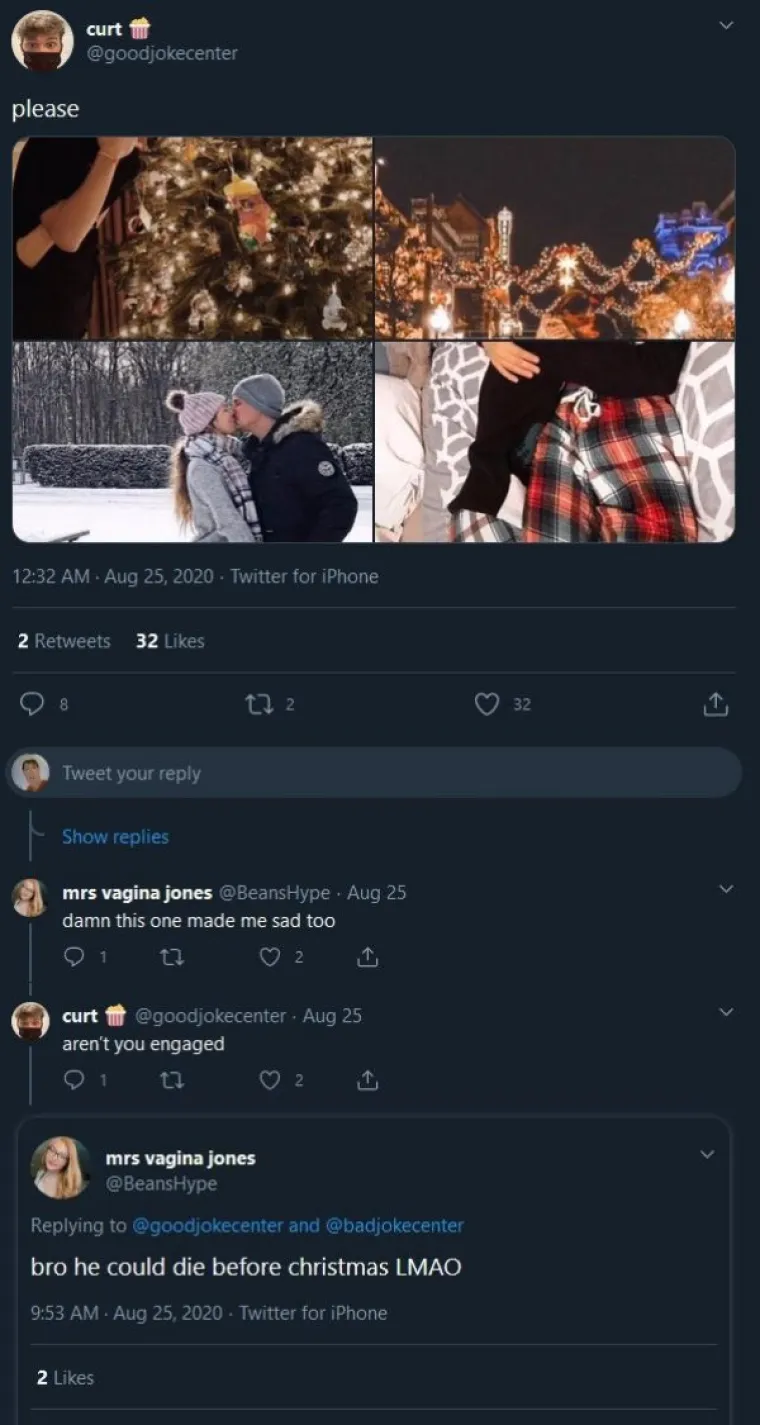The height and width of the screenshot is (1425, 760).
Task: Like curt's main tweet via heart icon
Action: [x=487, y=704]
